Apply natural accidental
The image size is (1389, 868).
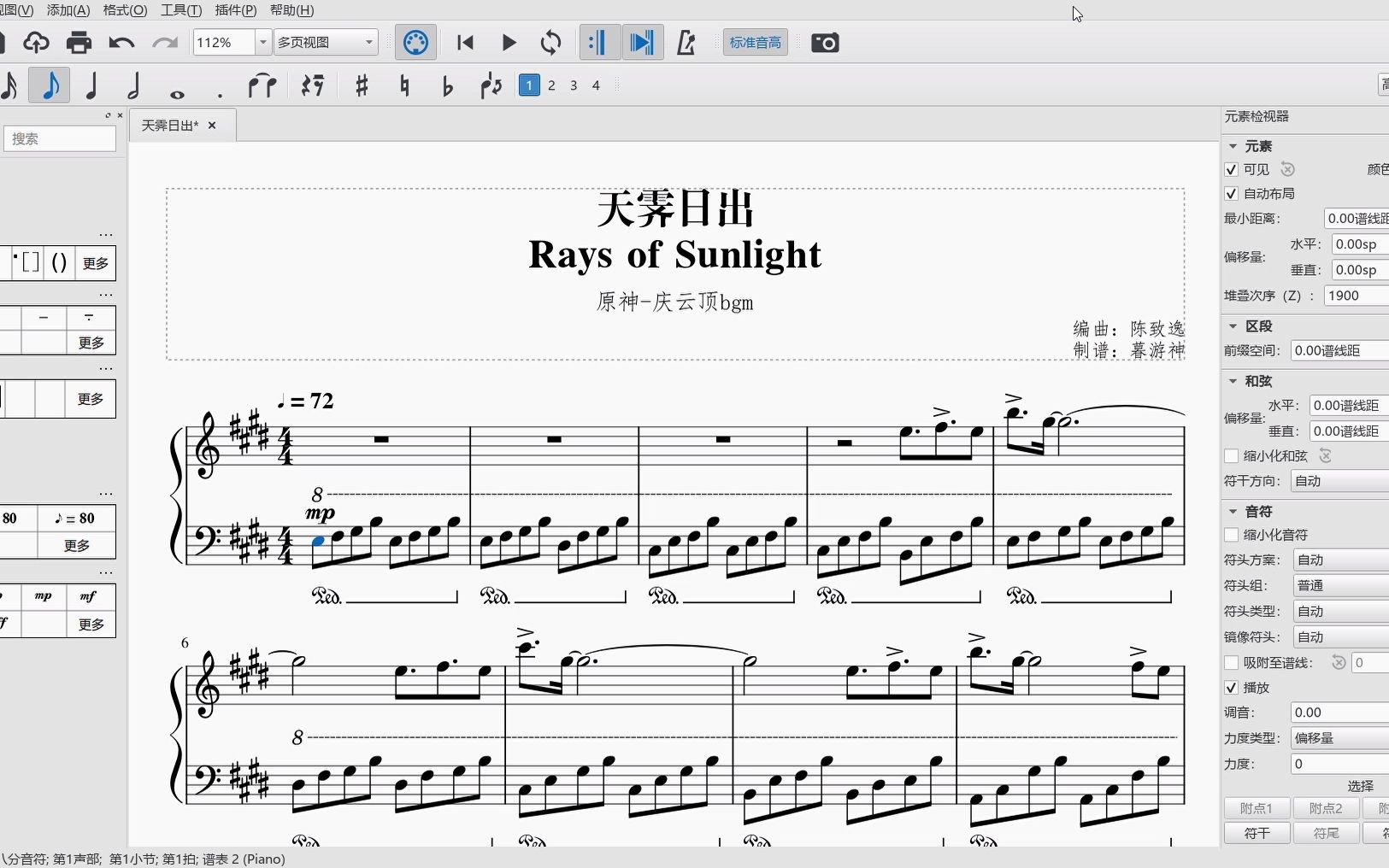(405, 85)
